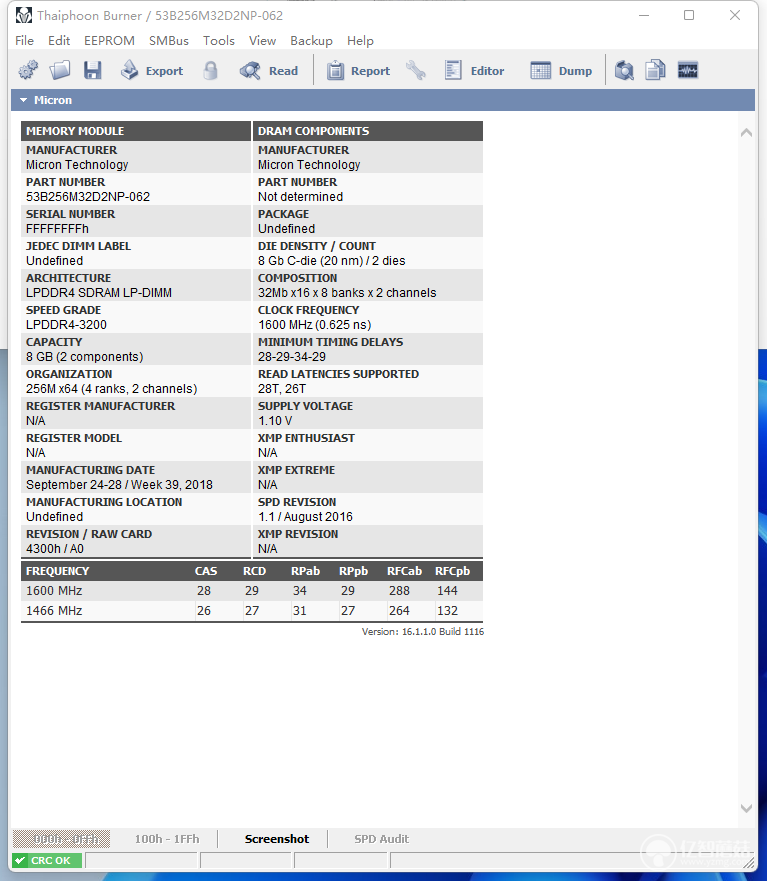Click the Read SPD toolbar button
The height and width of the screenshot is (881, 767).
[269, 71]
